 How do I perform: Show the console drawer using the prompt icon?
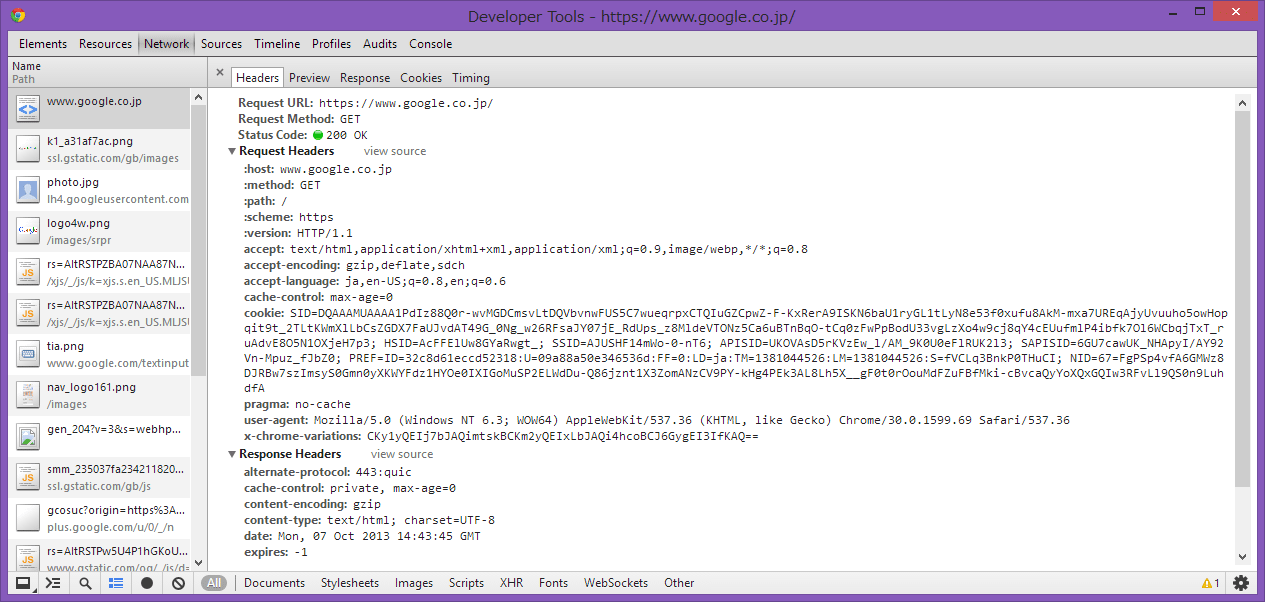pos(53,583)
